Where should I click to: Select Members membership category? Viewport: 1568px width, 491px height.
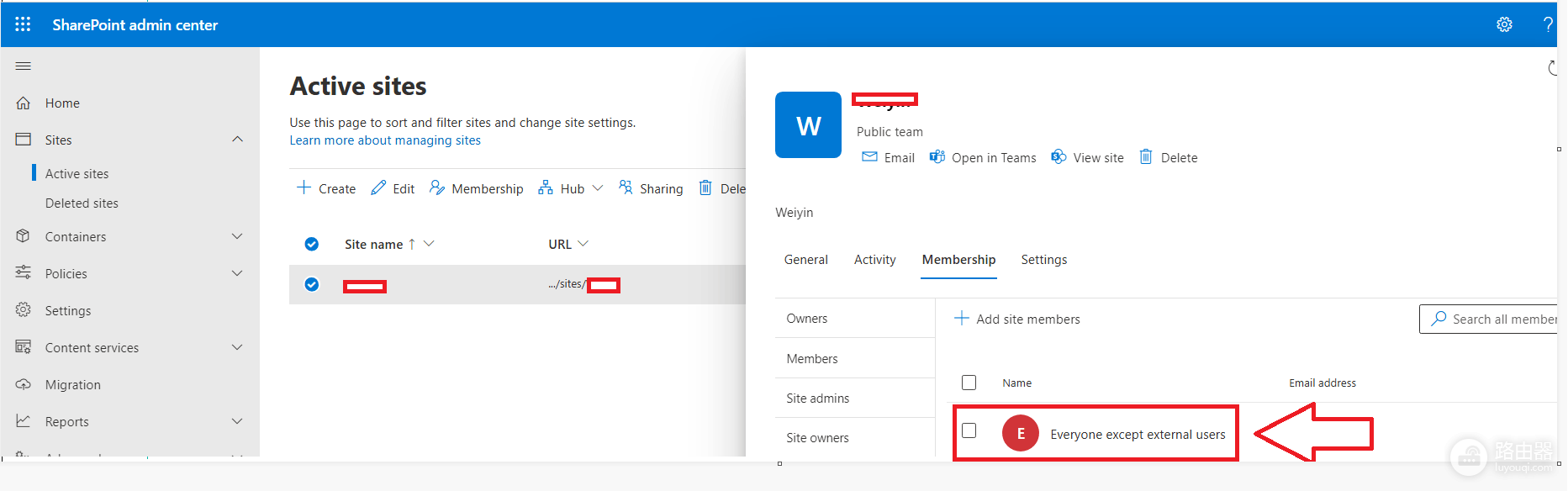click(x=855, y=358)
